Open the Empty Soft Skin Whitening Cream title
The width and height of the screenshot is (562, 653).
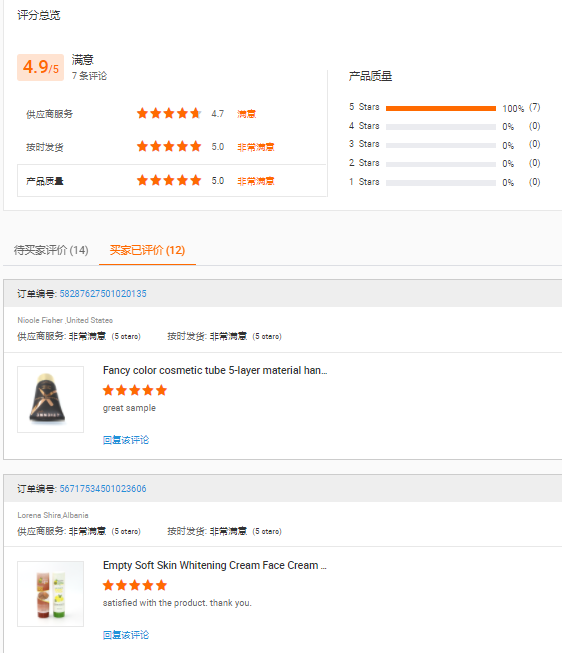[215, 565]
